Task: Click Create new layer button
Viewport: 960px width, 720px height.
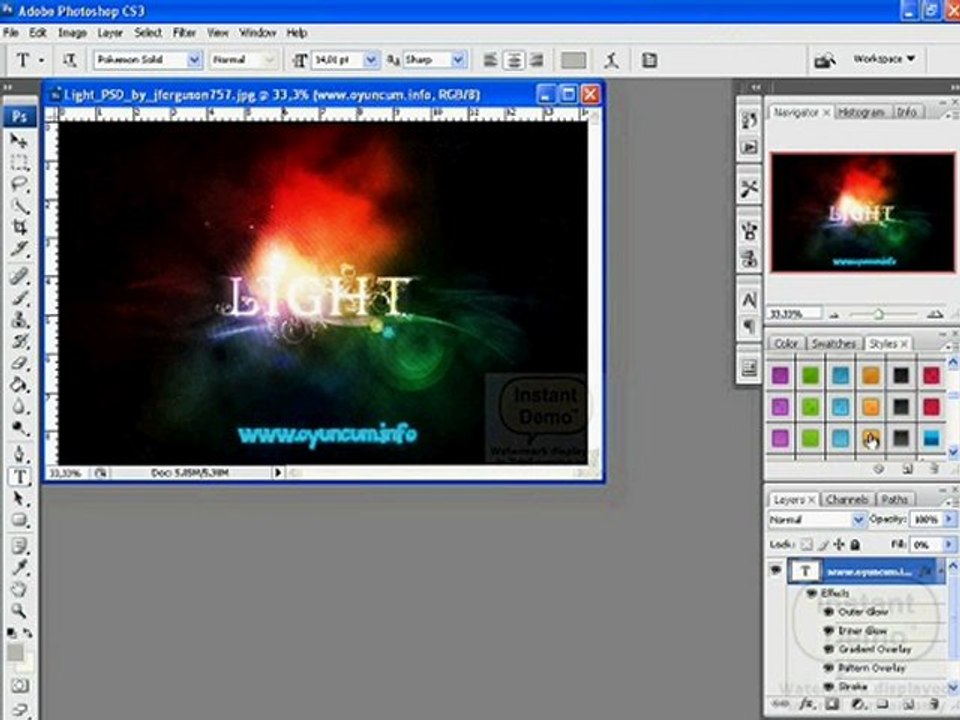Action: point(908,704)
